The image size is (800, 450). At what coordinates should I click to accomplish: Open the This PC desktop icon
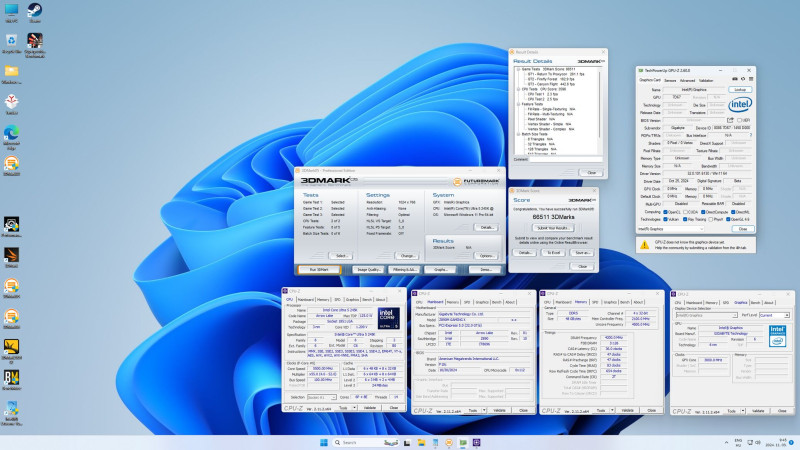pyautogui.click(x=11, y=11)
